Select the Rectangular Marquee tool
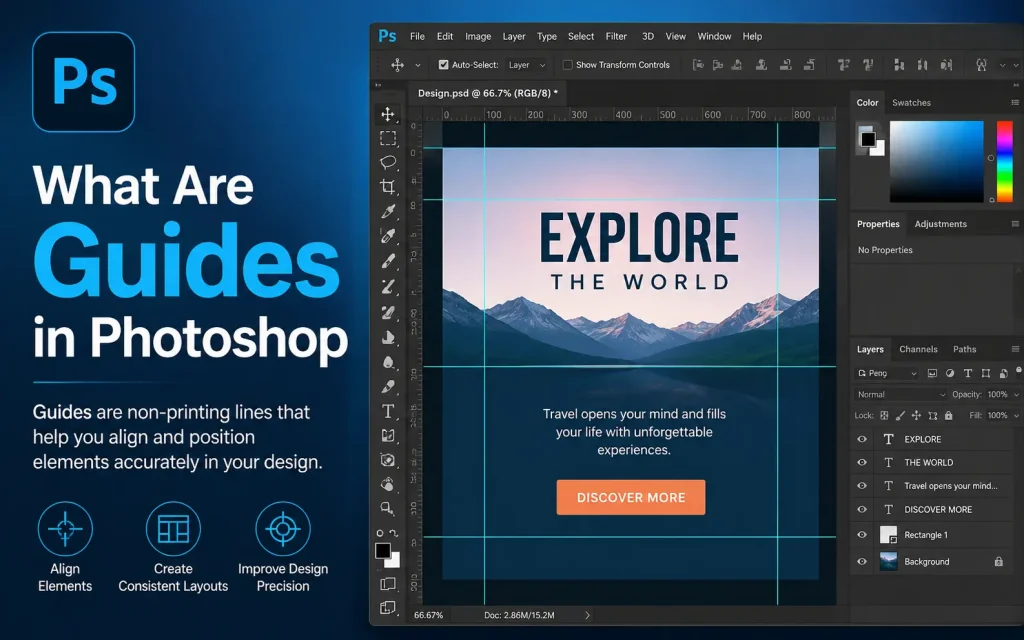This screenshot has width=1024, height=640. (x=388, y=138)
